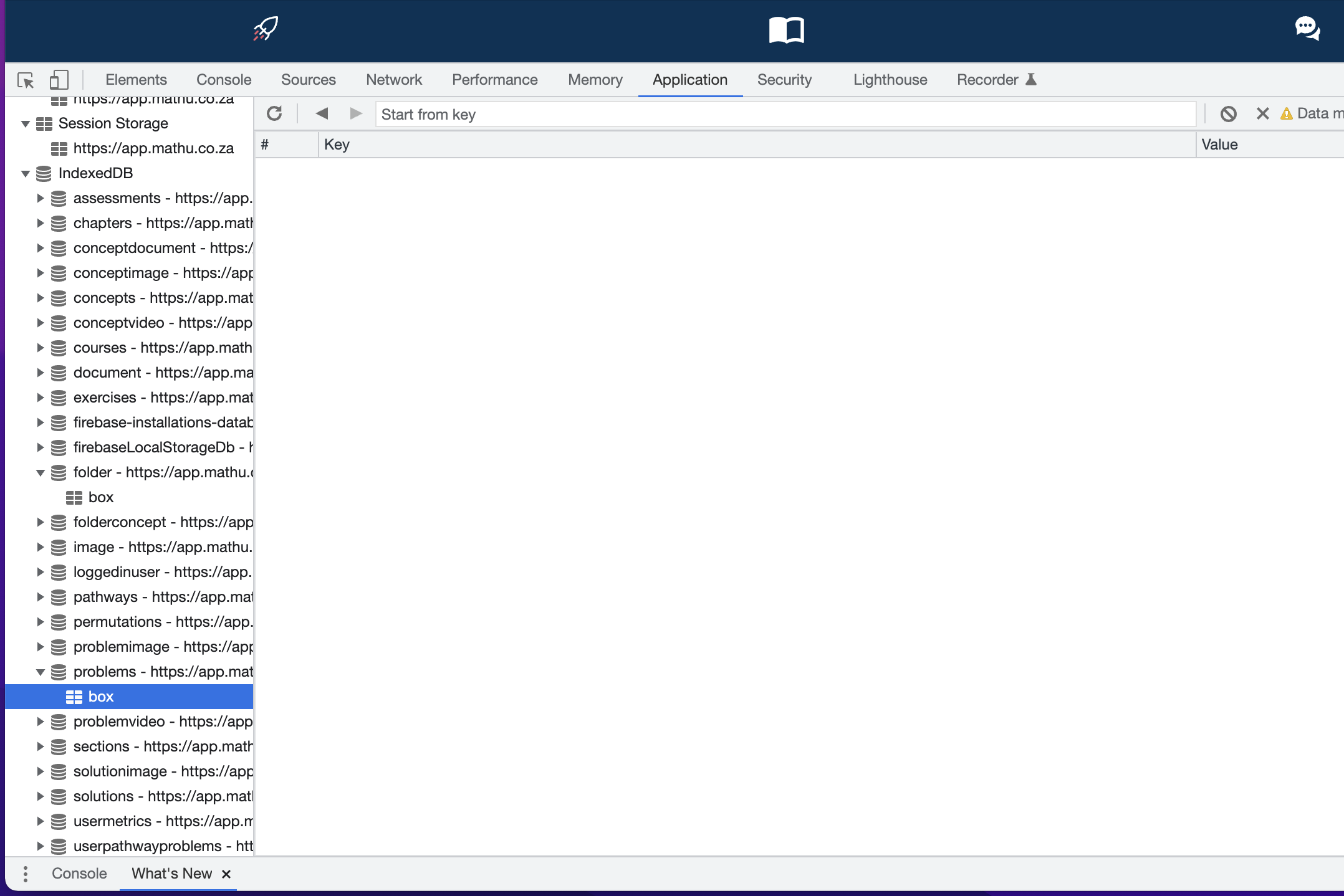Click the IndexedDB database icon
Image resolution: width=1344 pixels, height=896 pixels.
point(44,173)
